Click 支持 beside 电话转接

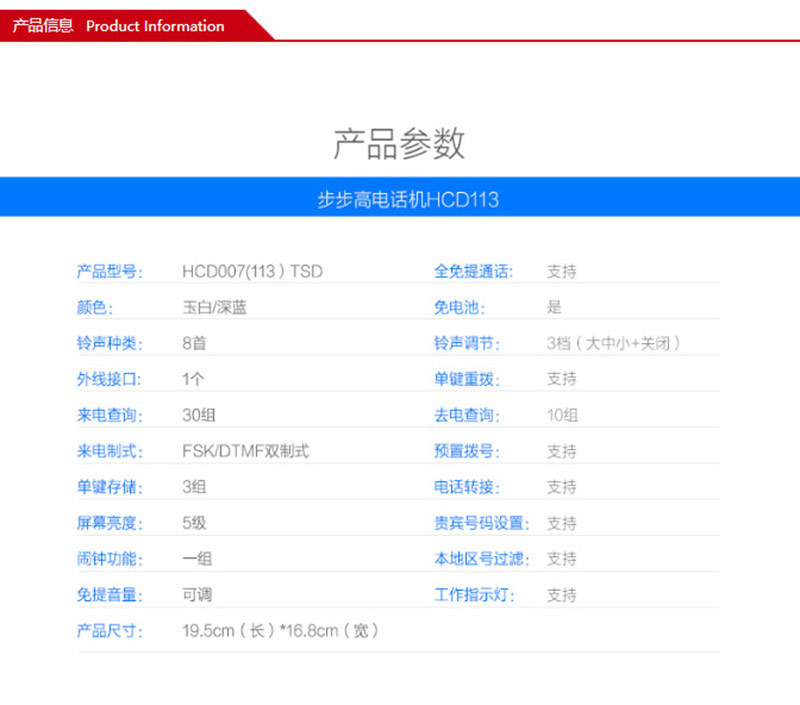point(562,487)
